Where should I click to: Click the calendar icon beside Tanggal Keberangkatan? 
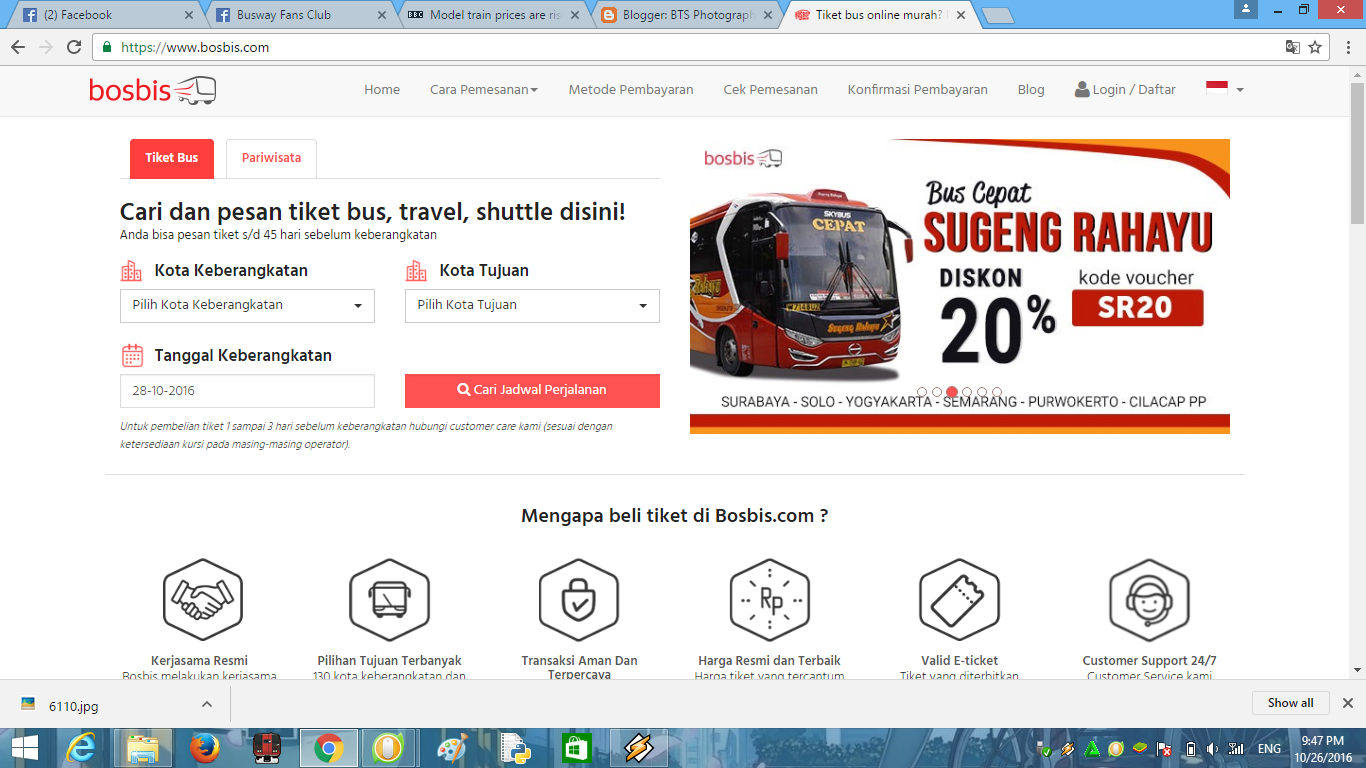tap(132, 355)
